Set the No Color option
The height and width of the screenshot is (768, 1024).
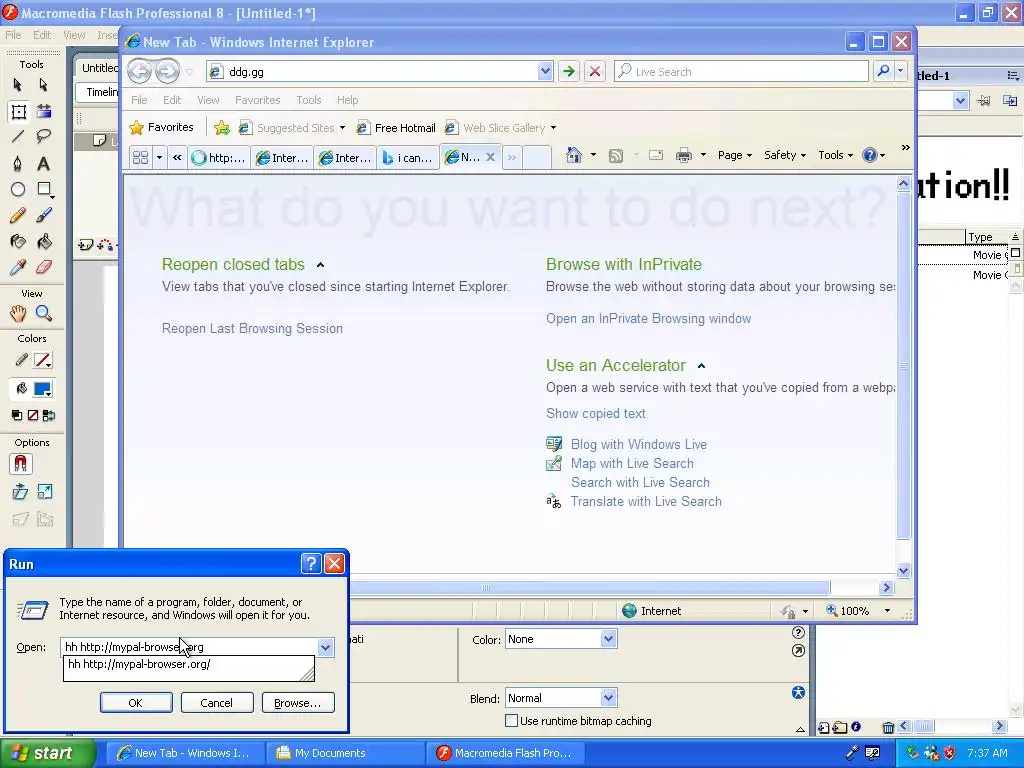tap(33, 415)
